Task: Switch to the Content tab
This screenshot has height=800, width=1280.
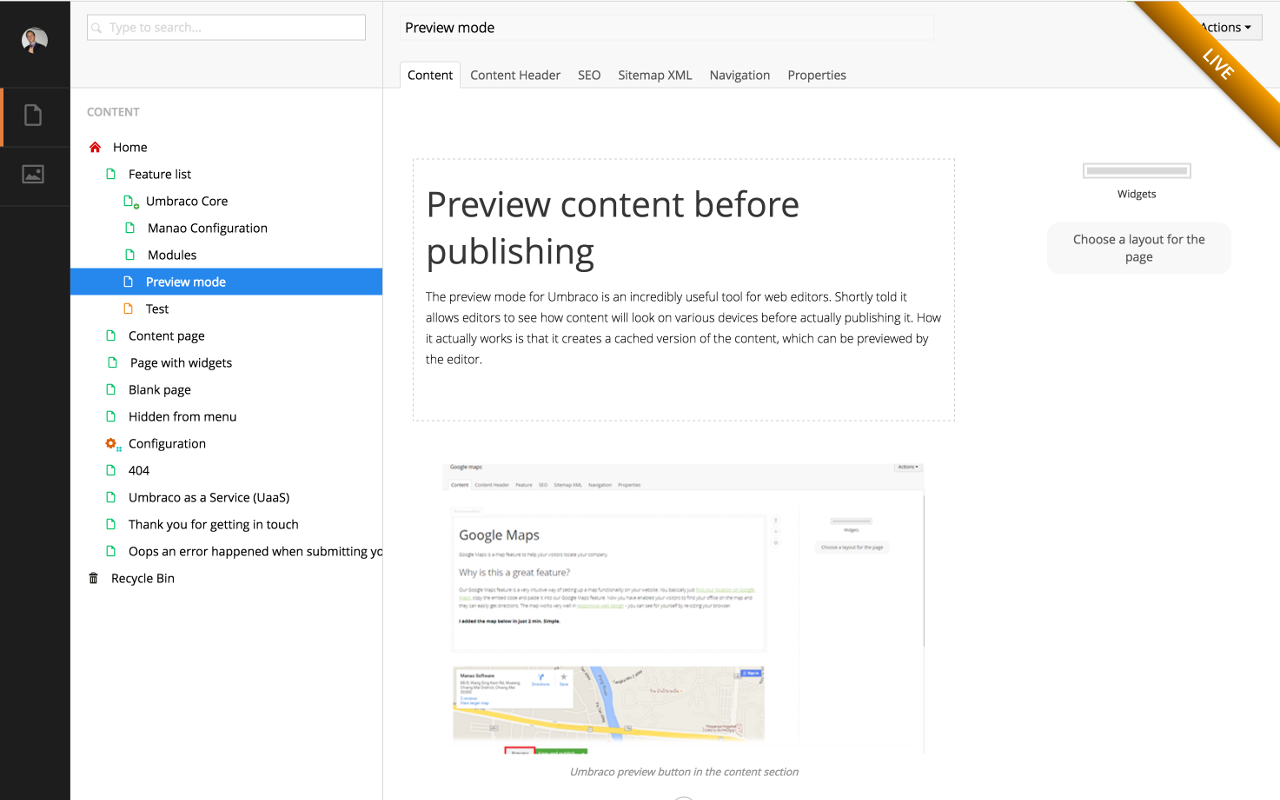Action: (x=430, y=75)
